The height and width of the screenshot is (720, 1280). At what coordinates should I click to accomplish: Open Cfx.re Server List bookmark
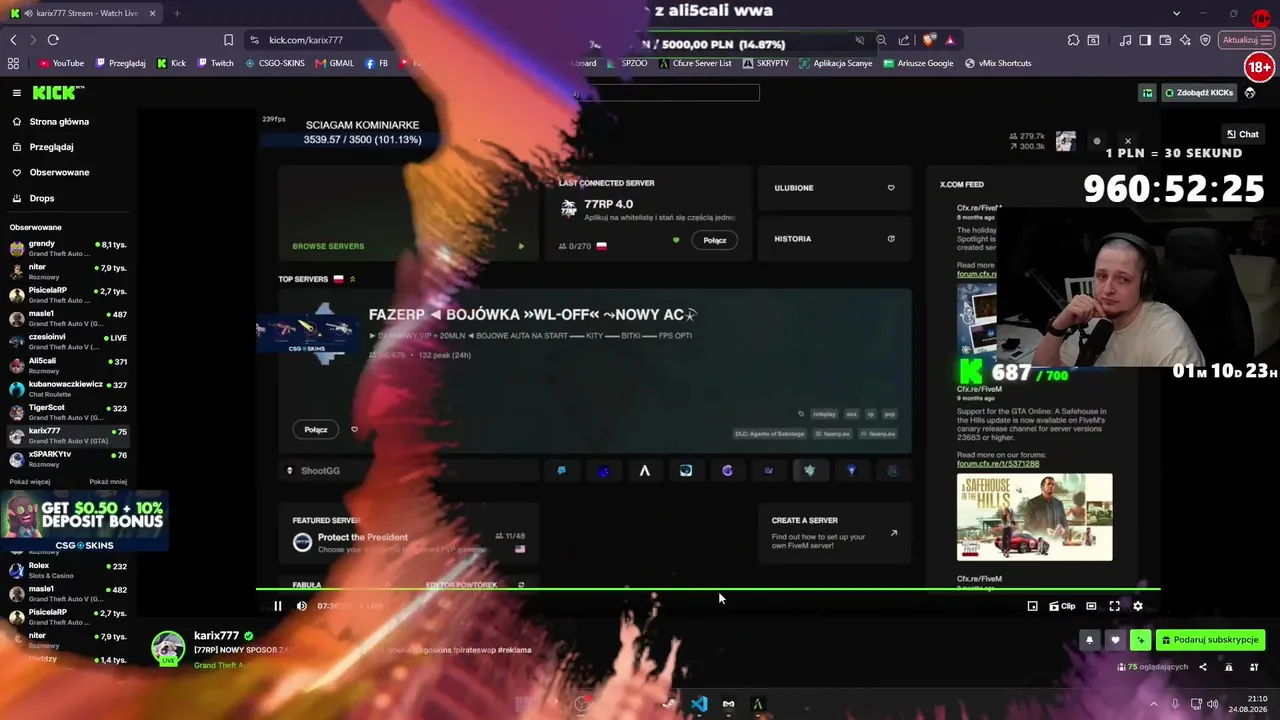click(695, 63)
